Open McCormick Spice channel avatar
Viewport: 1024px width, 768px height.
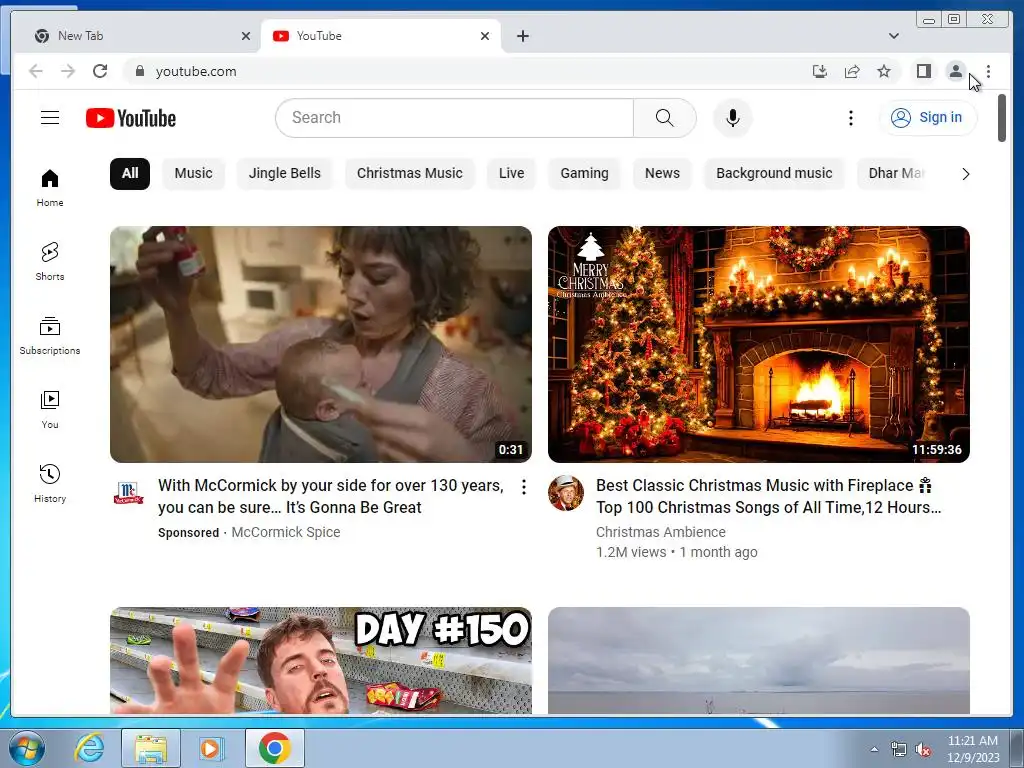click(128, 493)
